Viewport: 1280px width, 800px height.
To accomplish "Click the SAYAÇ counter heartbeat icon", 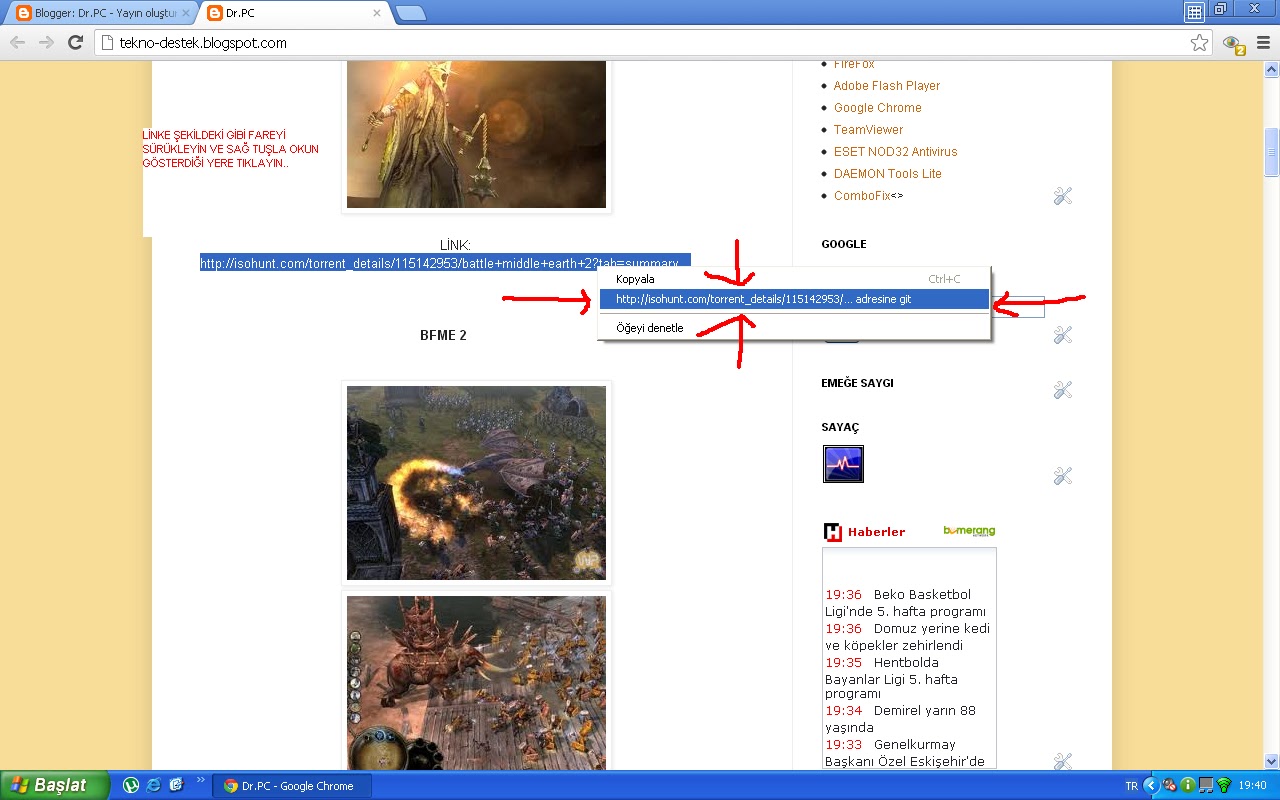I will (843, 464).
